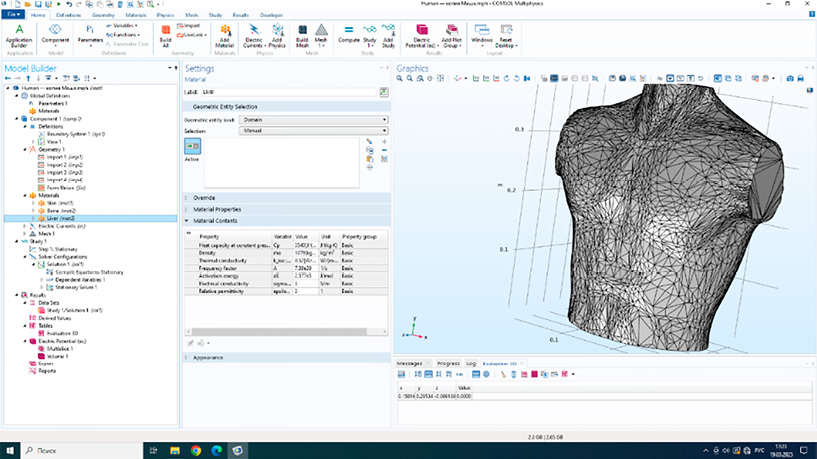817x459 pixels.
Task: Click the Add Material icon
Action: coord(226,33)
